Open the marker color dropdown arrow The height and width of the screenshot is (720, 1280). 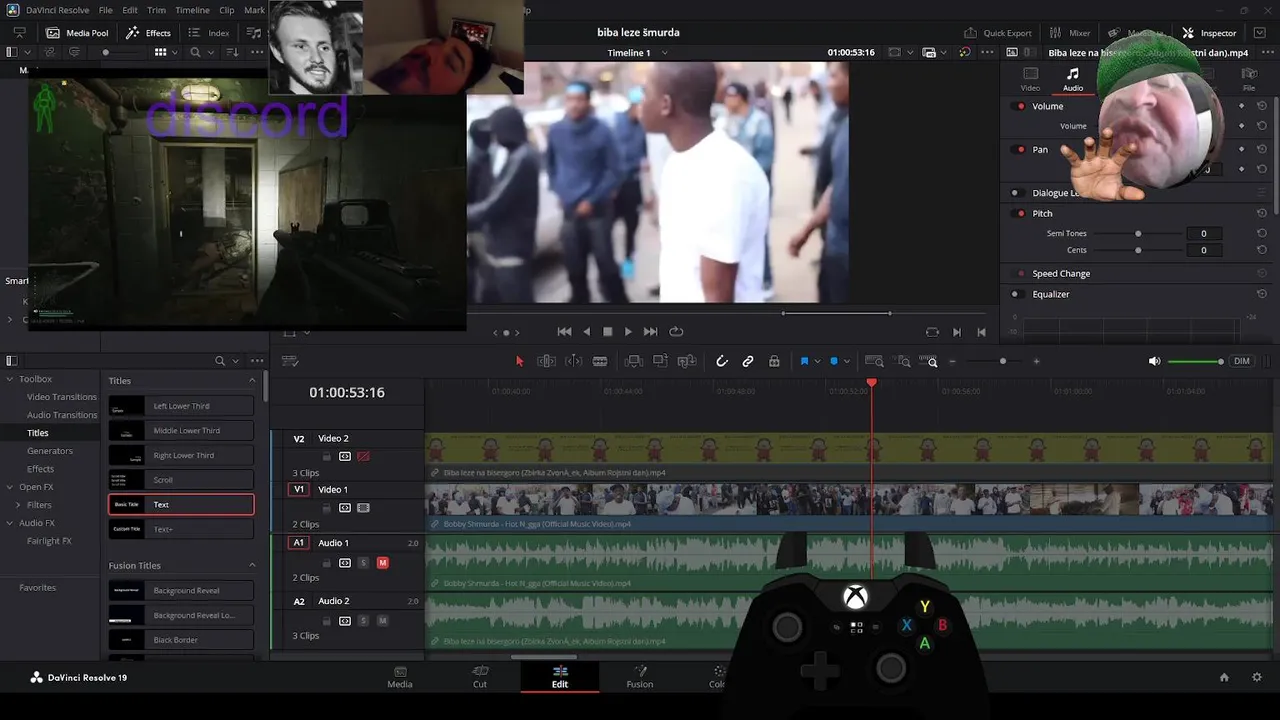[x=846, y=361]
